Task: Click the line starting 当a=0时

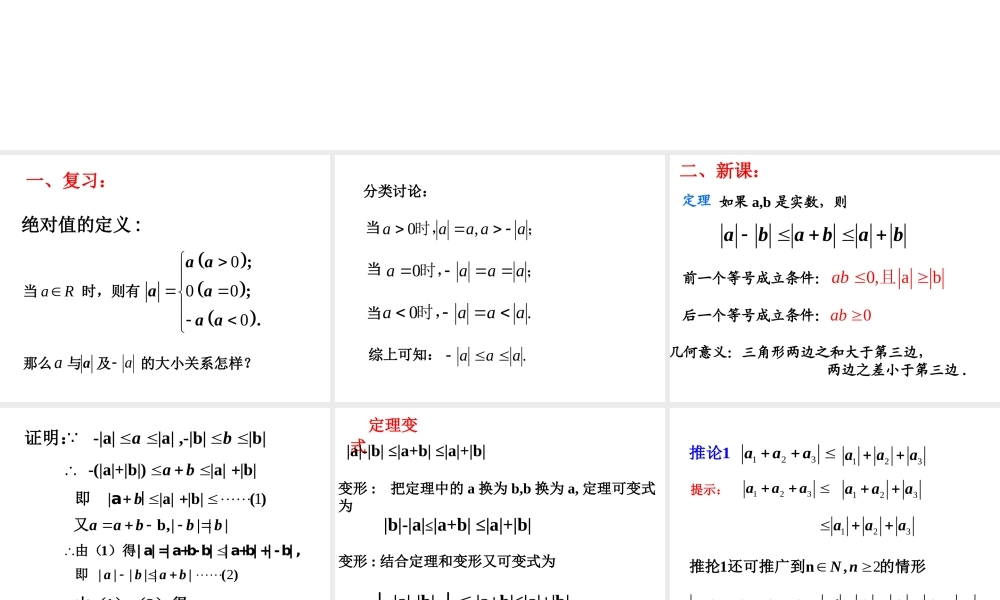Action: (x=449, y=271)
